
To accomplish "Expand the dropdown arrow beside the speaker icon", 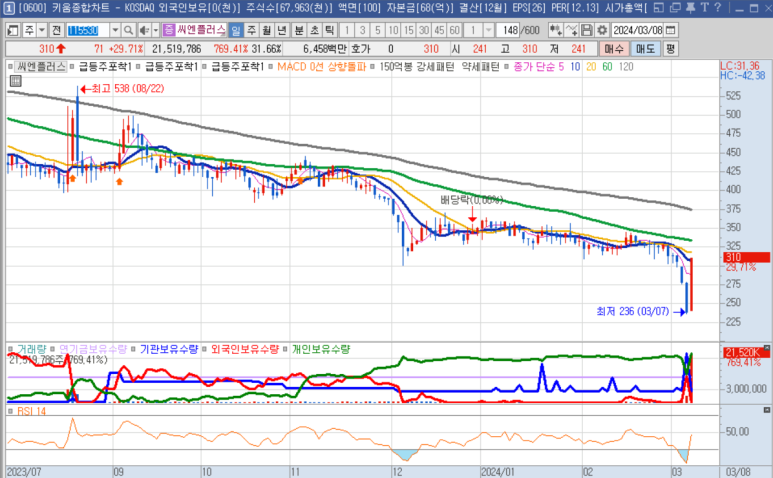I will click(155, 30).
